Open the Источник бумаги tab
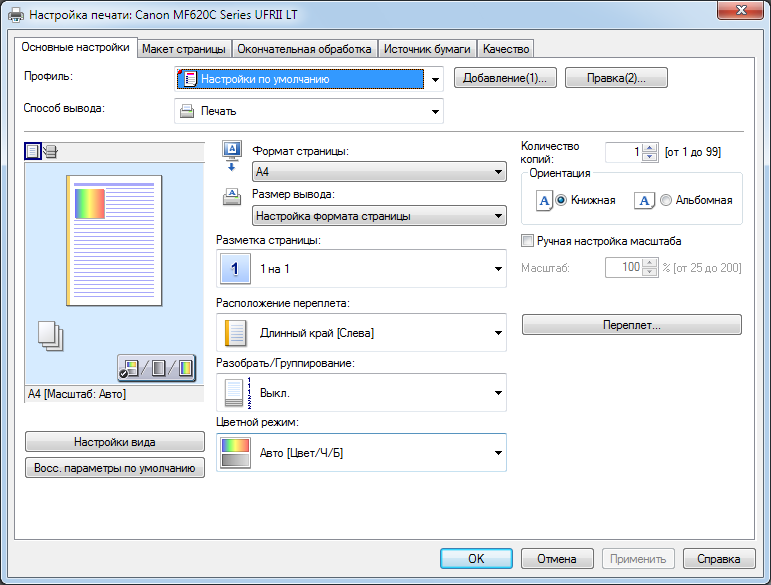Viewport: 771px width, 585px height. click(x=427, y=49)
